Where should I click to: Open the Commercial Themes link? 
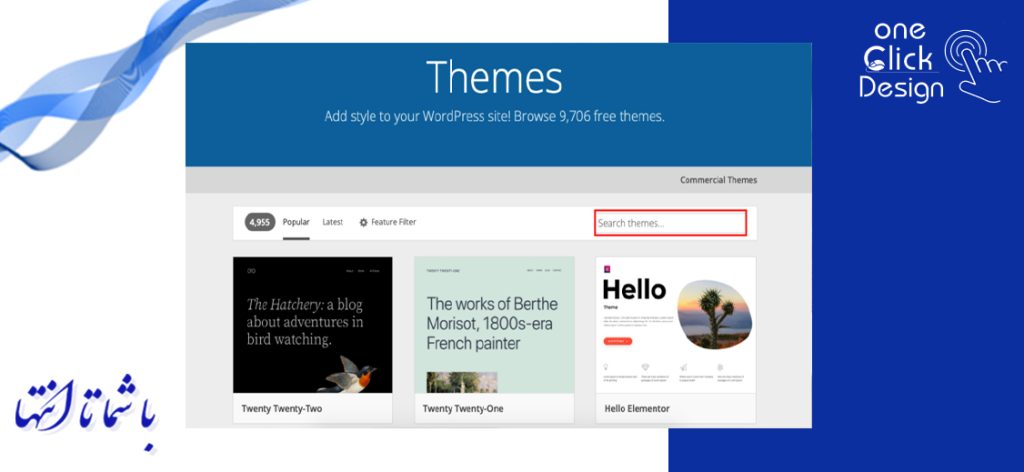tap(718, 180)
